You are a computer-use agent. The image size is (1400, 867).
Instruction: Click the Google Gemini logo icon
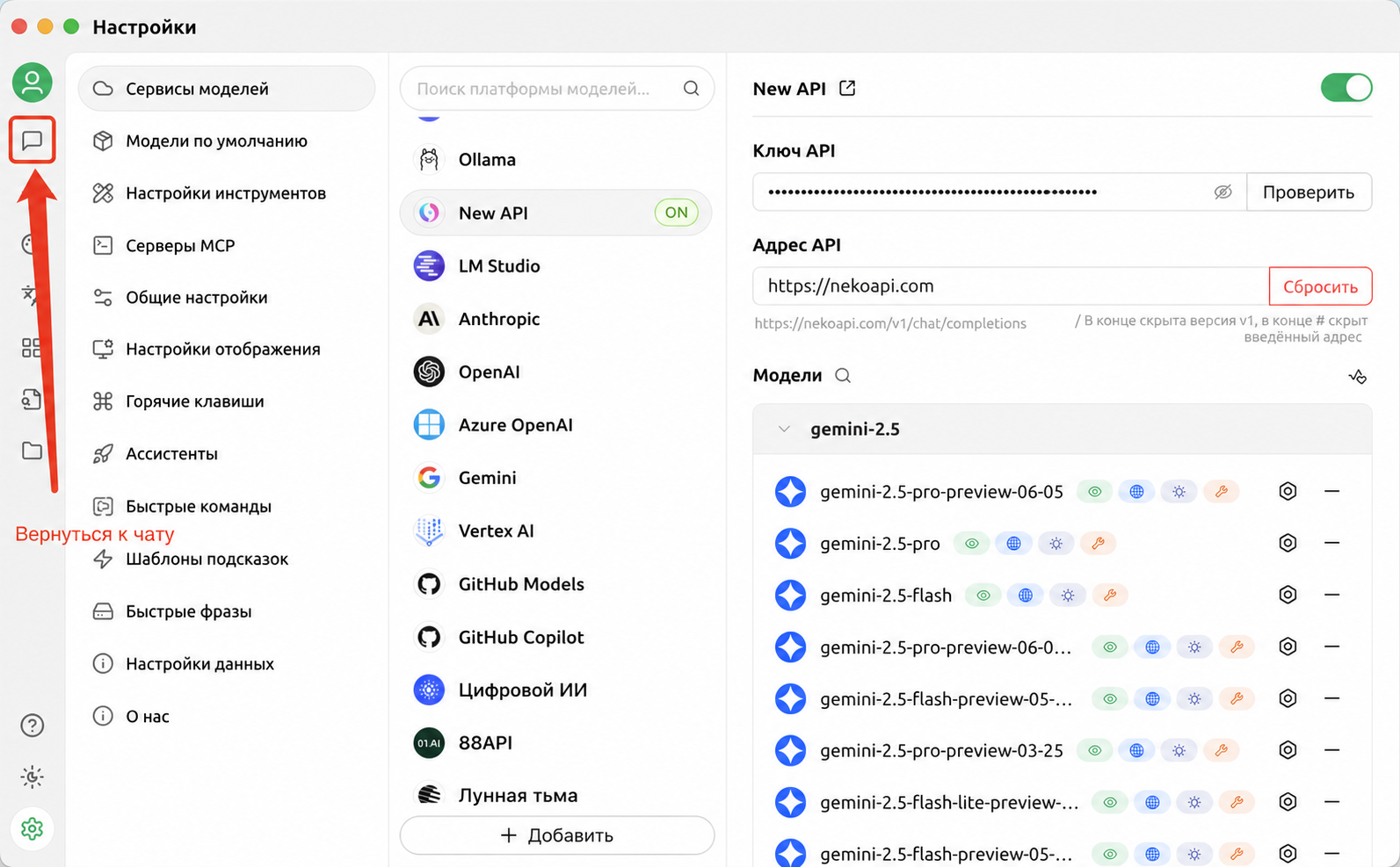click(429, 478)
